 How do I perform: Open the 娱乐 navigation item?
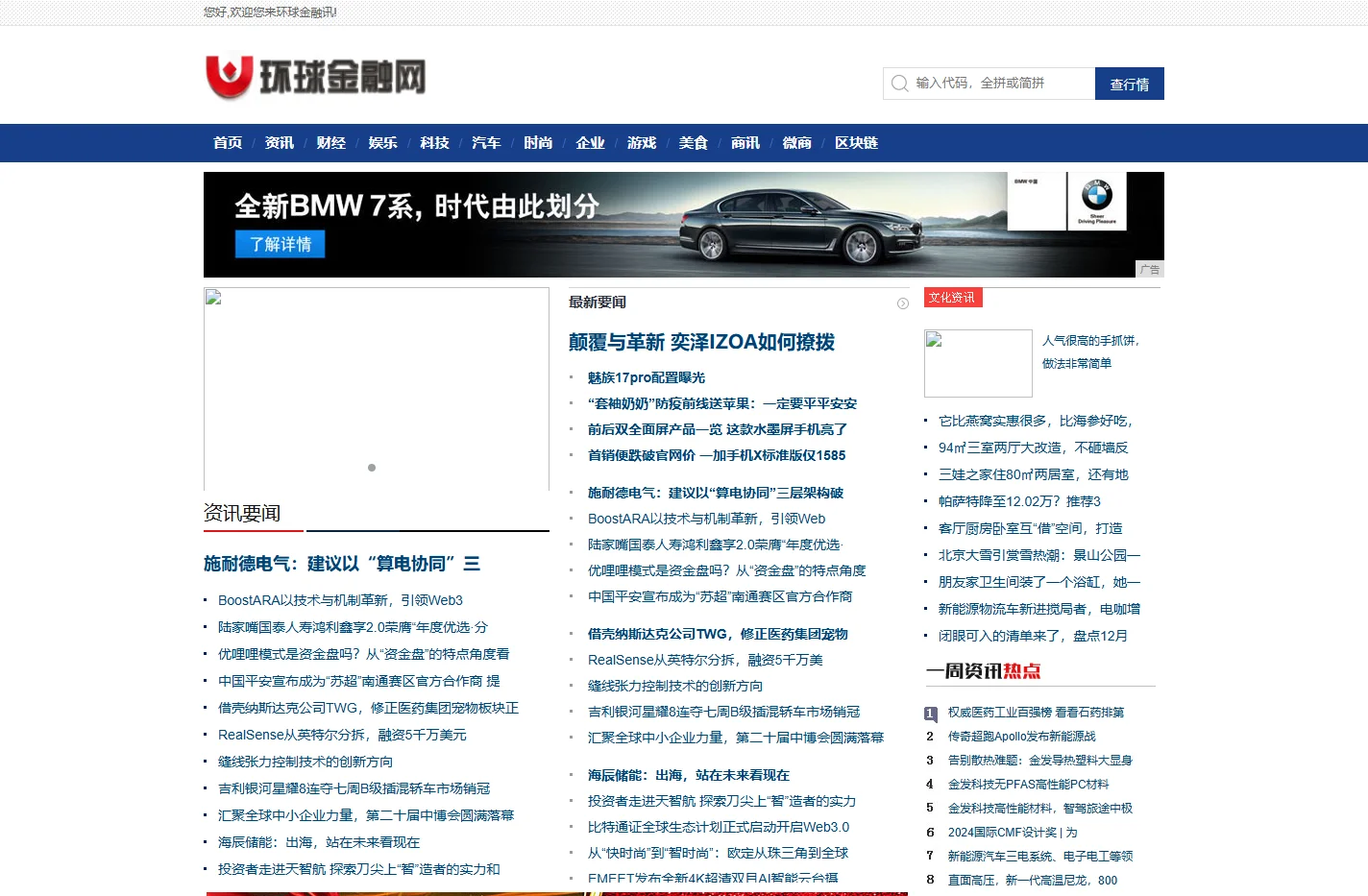383,143
